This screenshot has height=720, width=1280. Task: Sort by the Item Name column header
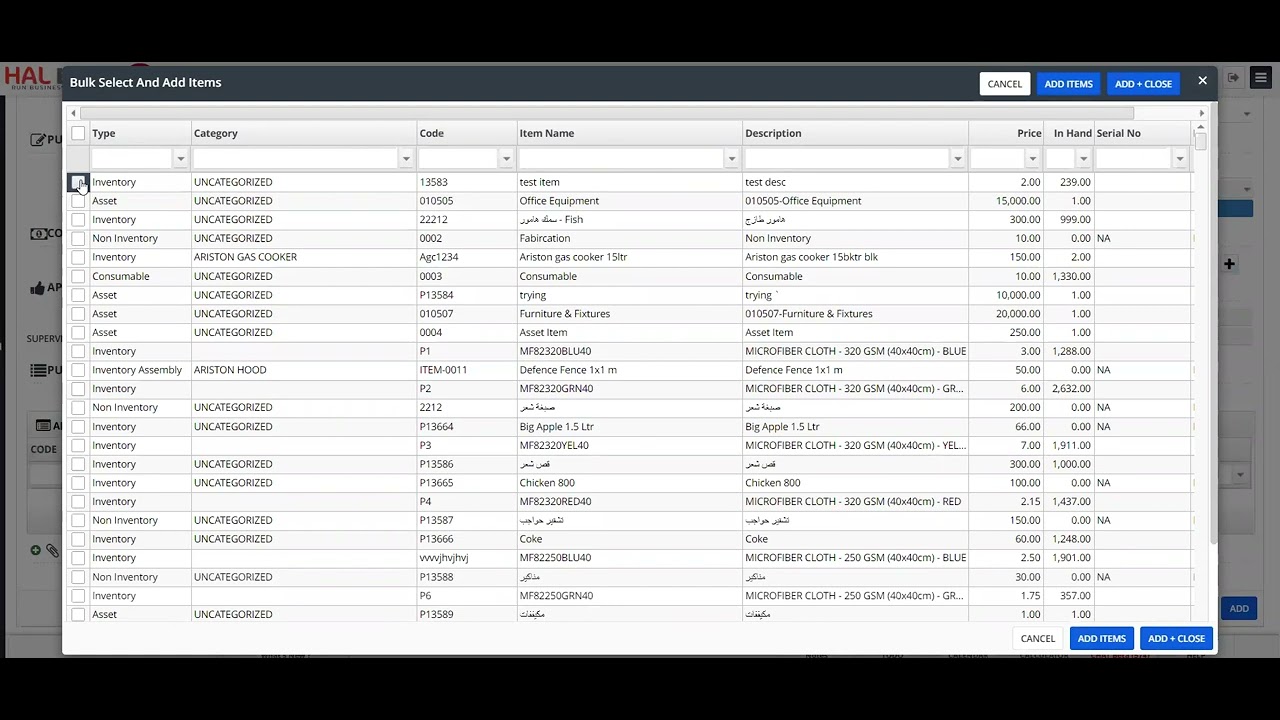[x=630, y=133]
